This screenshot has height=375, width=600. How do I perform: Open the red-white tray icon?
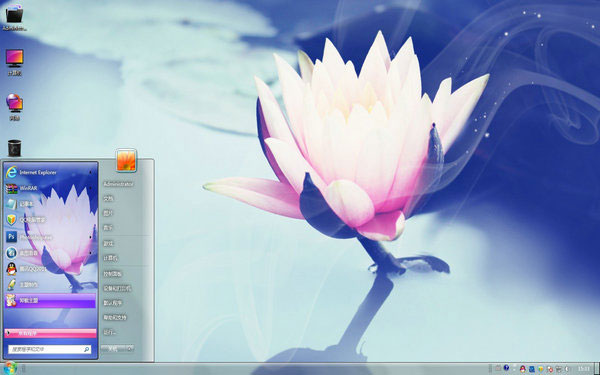tap(550, 369)
